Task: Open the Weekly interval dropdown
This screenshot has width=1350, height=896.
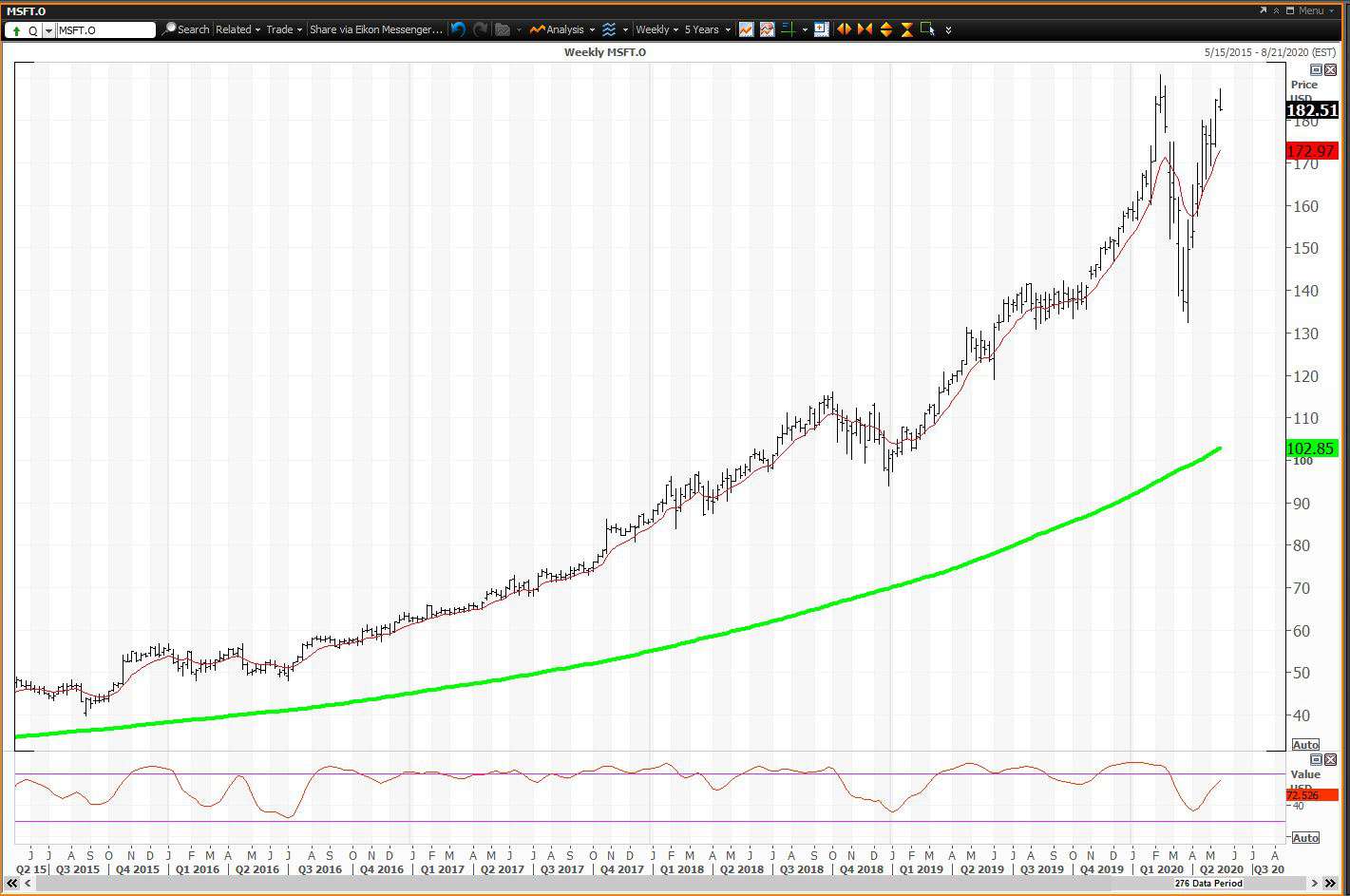Action: 656,29
